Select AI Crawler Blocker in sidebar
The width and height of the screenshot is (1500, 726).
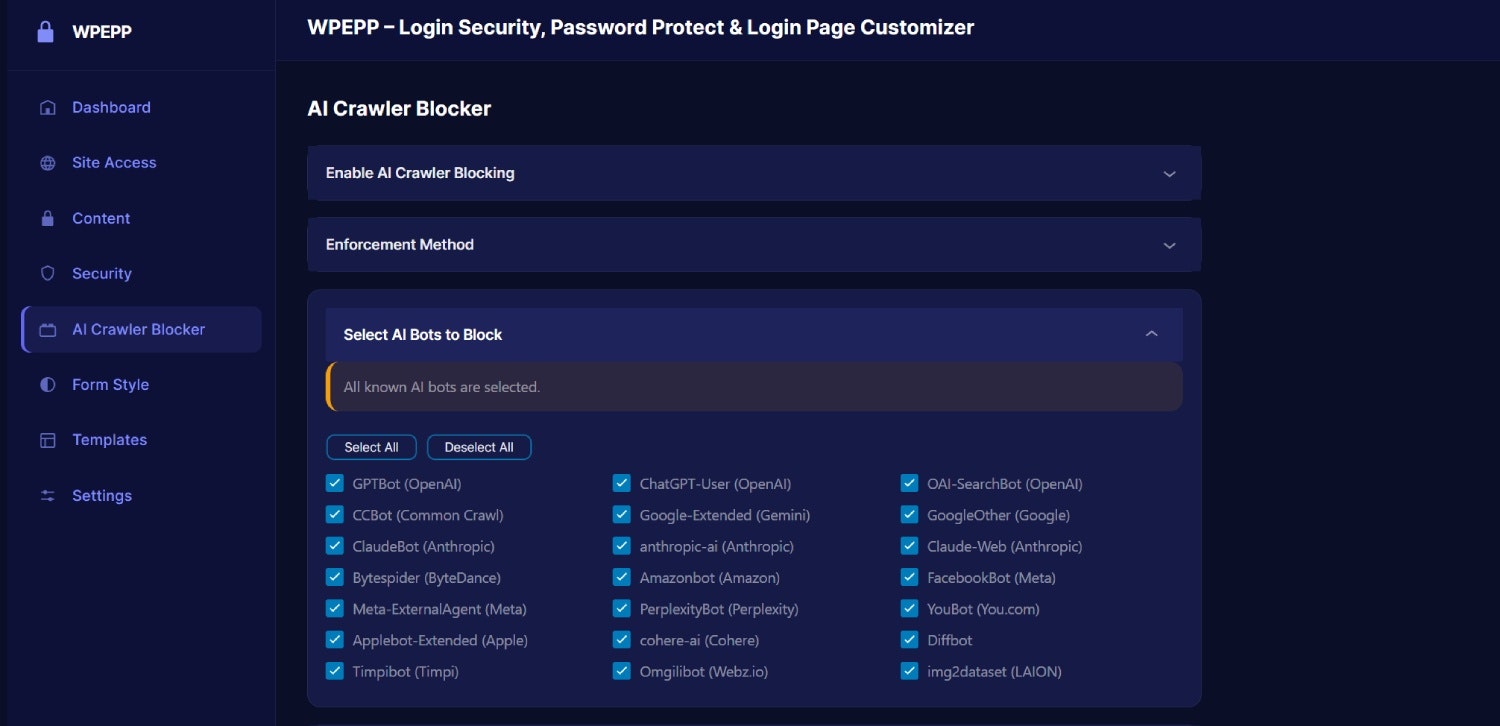coord(141,329)
